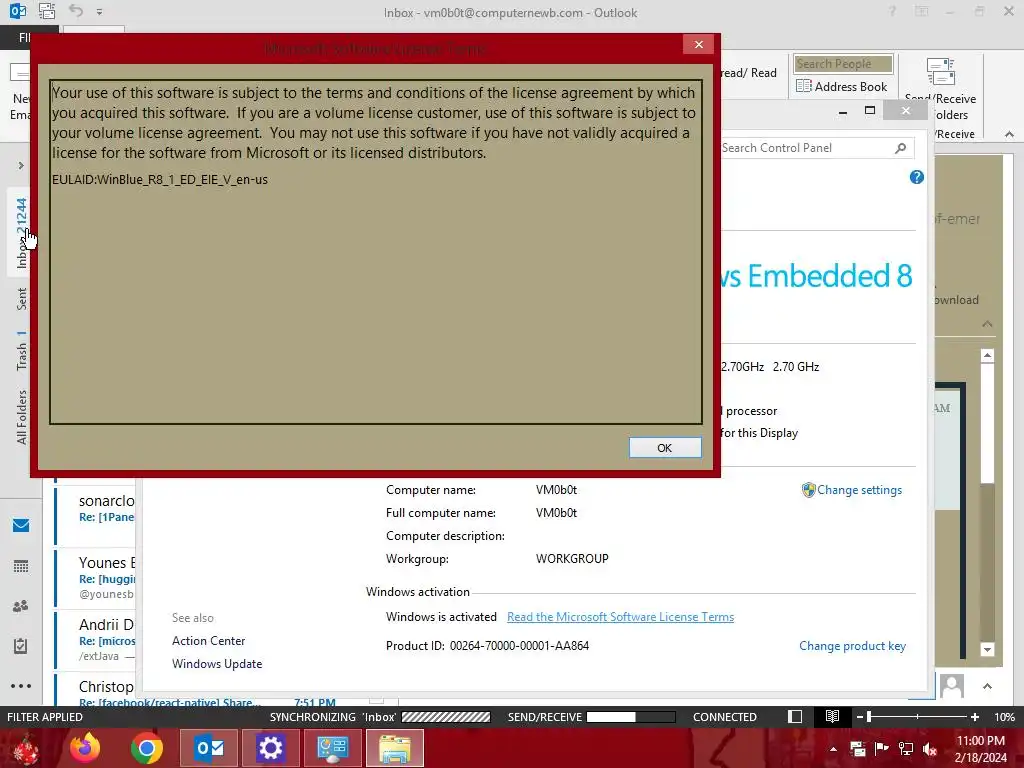Viewport: 1024px width, 768px height.
Task: Expand the people pane chevron
Action: (x=987, y=686)
